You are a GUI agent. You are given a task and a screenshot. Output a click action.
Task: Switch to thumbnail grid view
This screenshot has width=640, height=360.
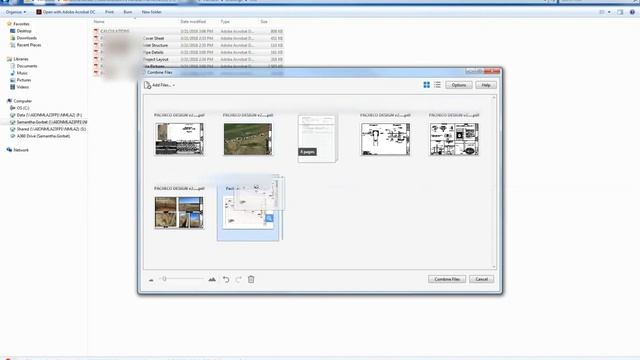point(427,85)
